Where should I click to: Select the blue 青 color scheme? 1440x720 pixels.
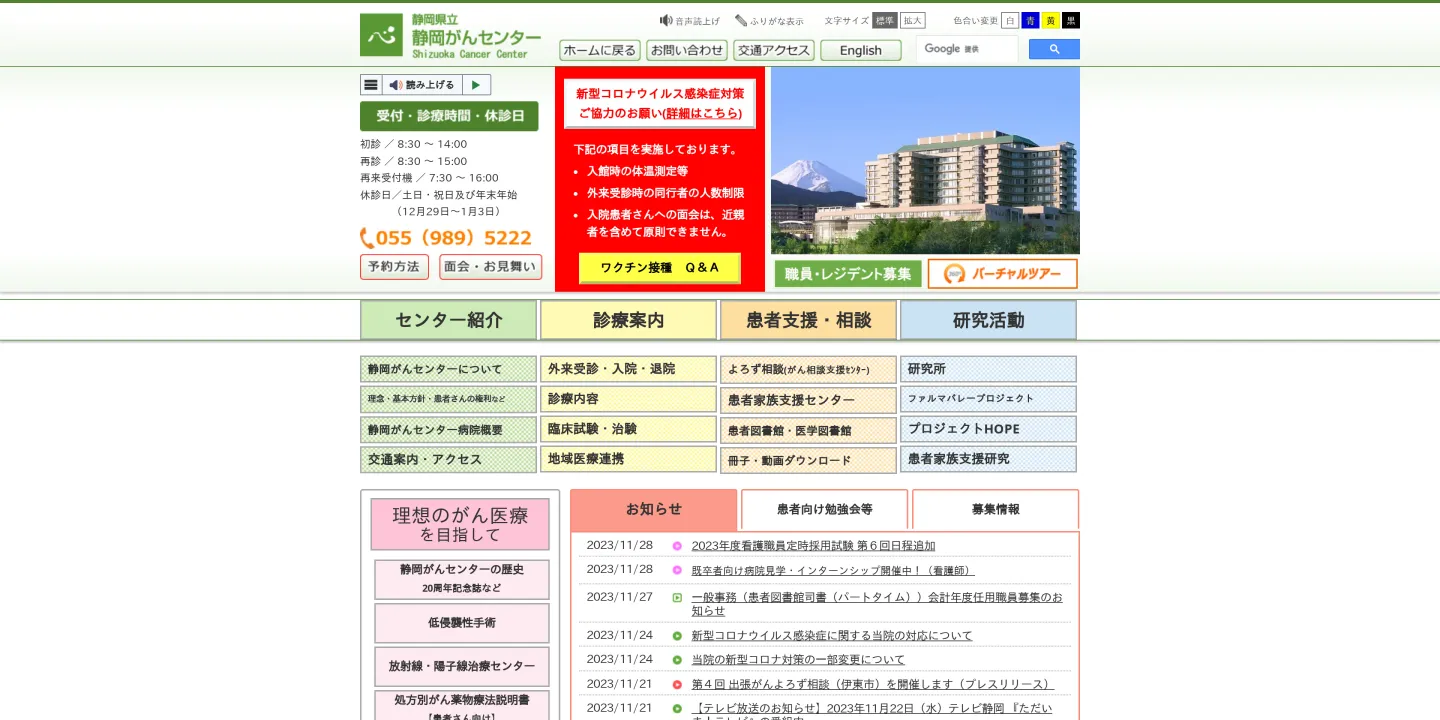point(1030,20)
